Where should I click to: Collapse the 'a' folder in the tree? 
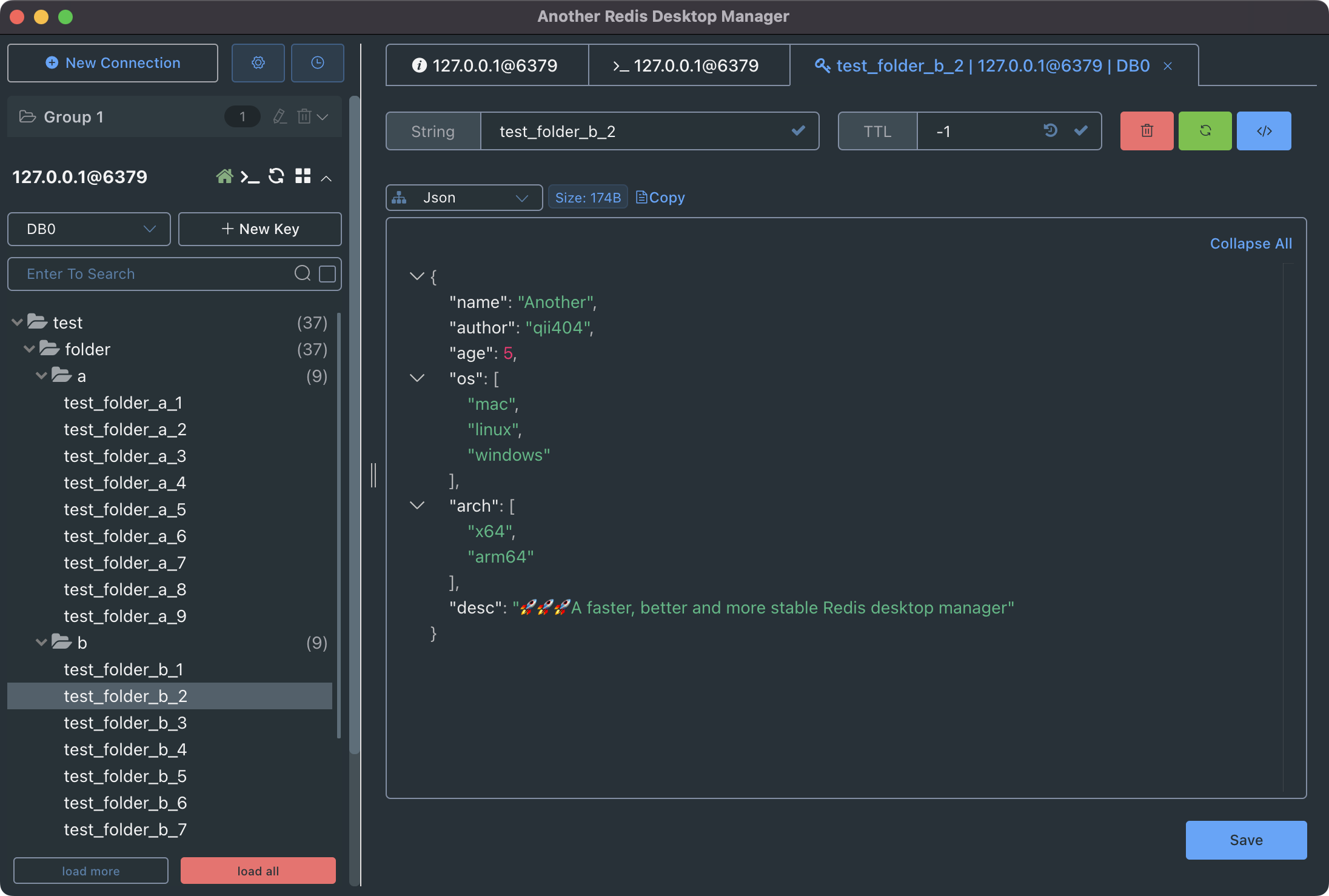point(41,376)
